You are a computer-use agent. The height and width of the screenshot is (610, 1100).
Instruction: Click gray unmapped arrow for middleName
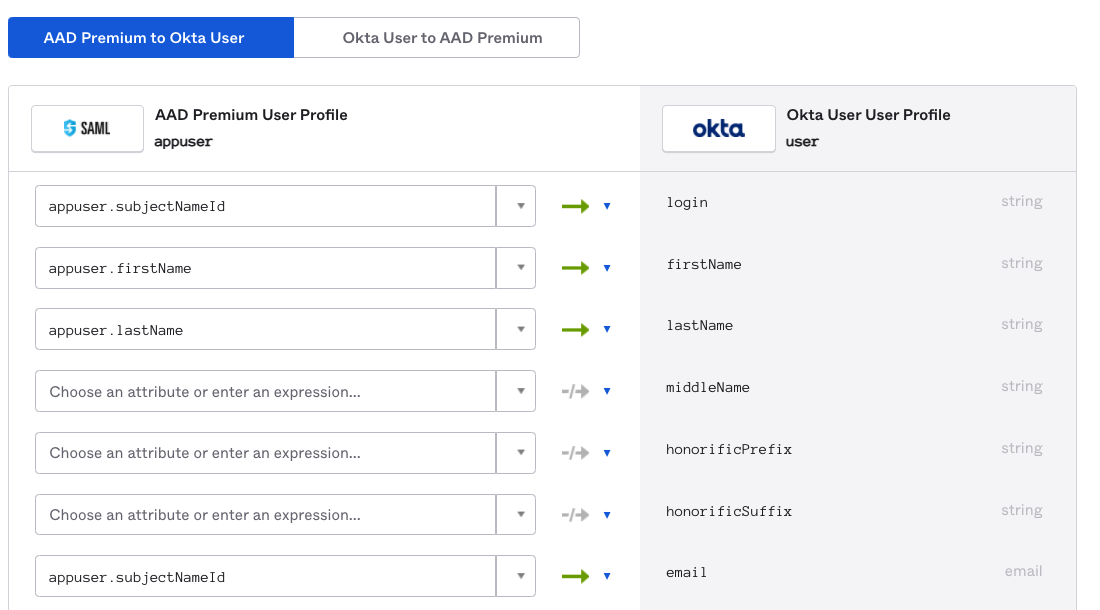[575, 392]
